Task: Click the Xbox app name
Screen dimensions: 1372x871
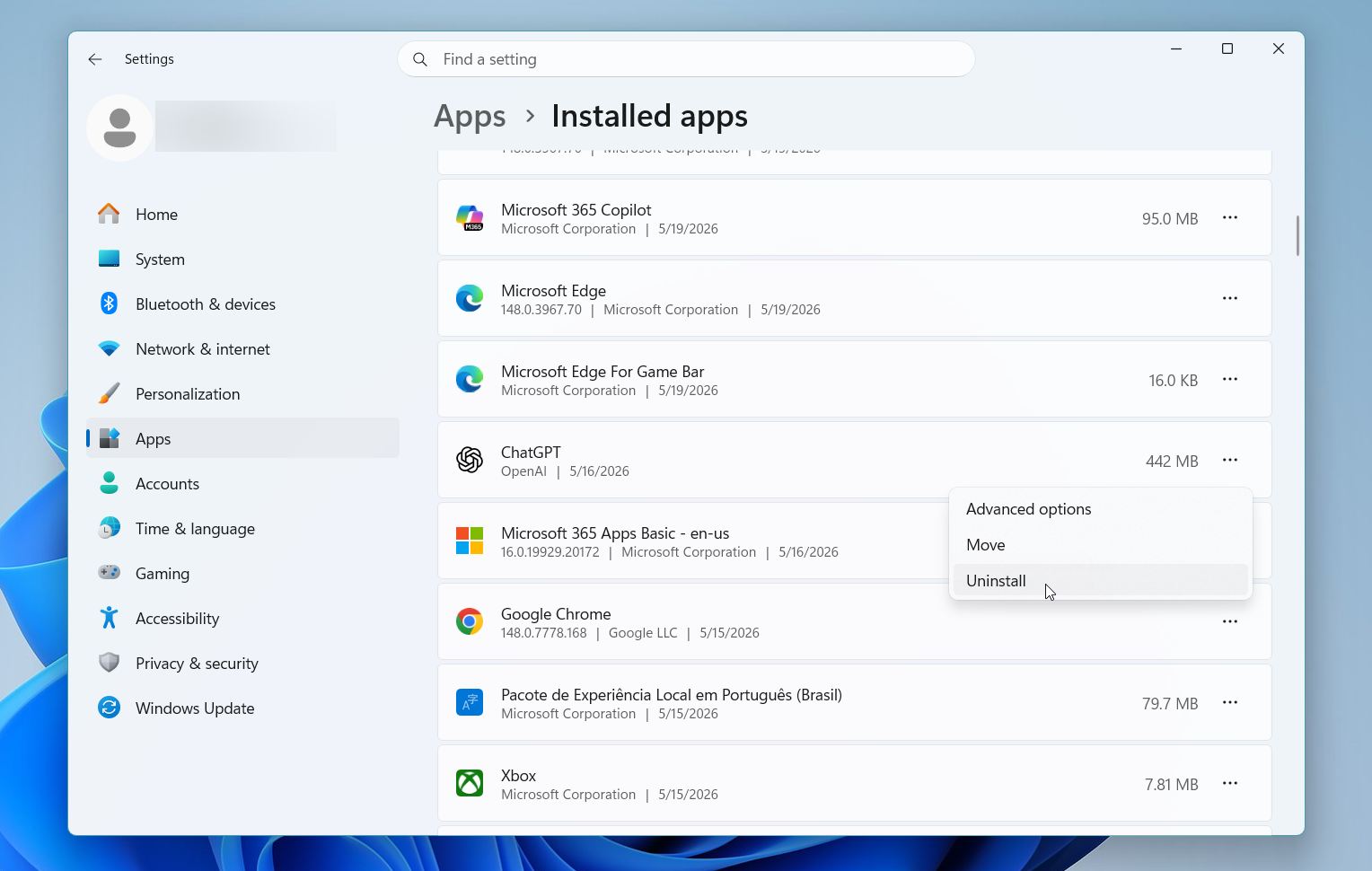Action: [518, 775]
